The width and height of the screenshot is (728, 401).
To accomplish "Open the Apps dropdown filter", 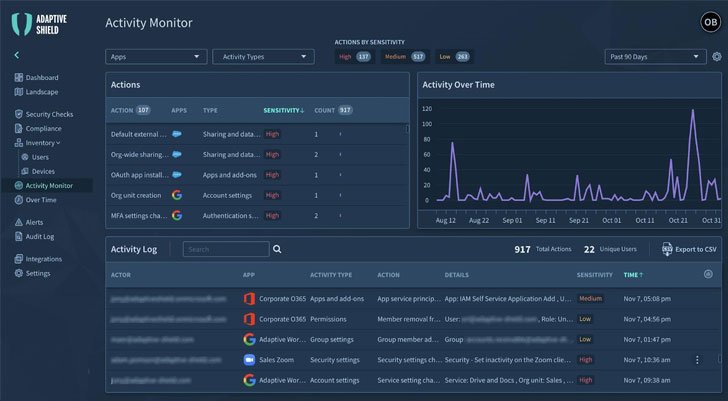I will point(156,57).
